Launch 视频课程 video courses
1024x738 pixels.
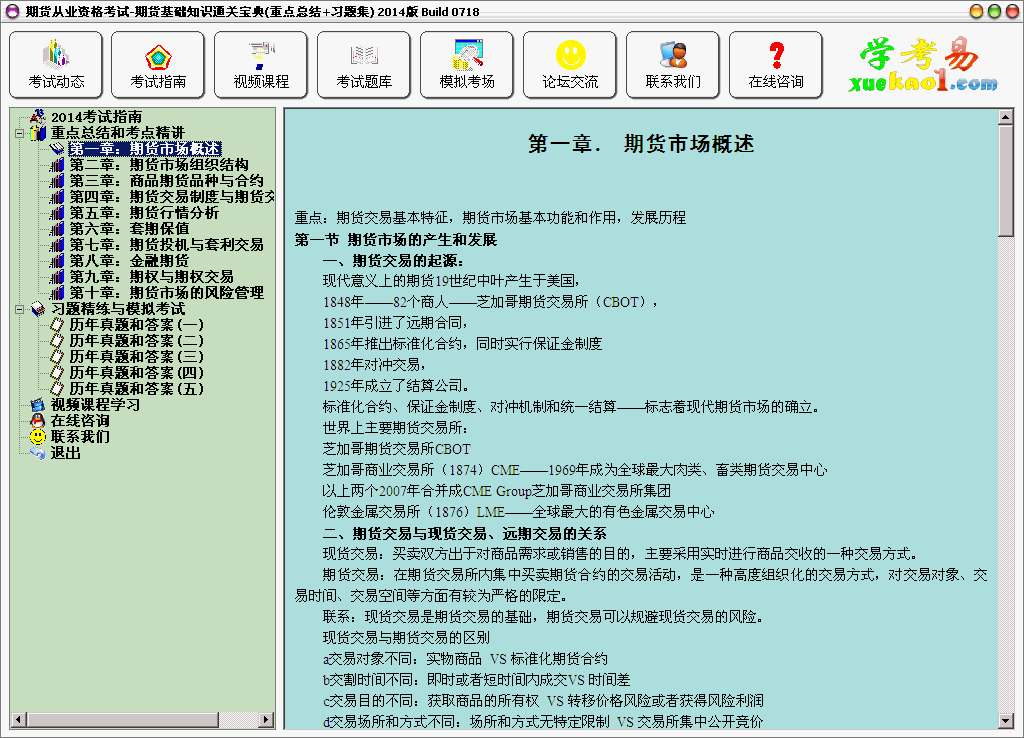point(261,65)
